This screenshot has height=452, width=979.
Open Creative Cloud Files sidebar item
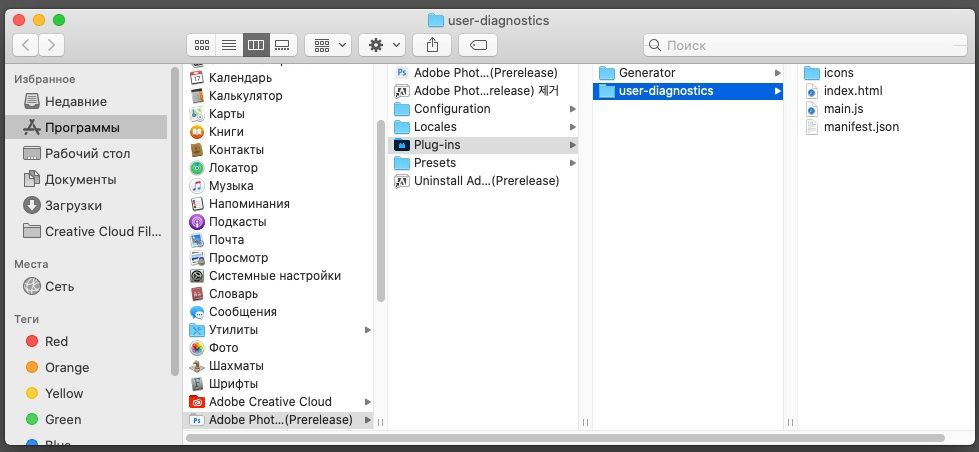coord(86,232)
